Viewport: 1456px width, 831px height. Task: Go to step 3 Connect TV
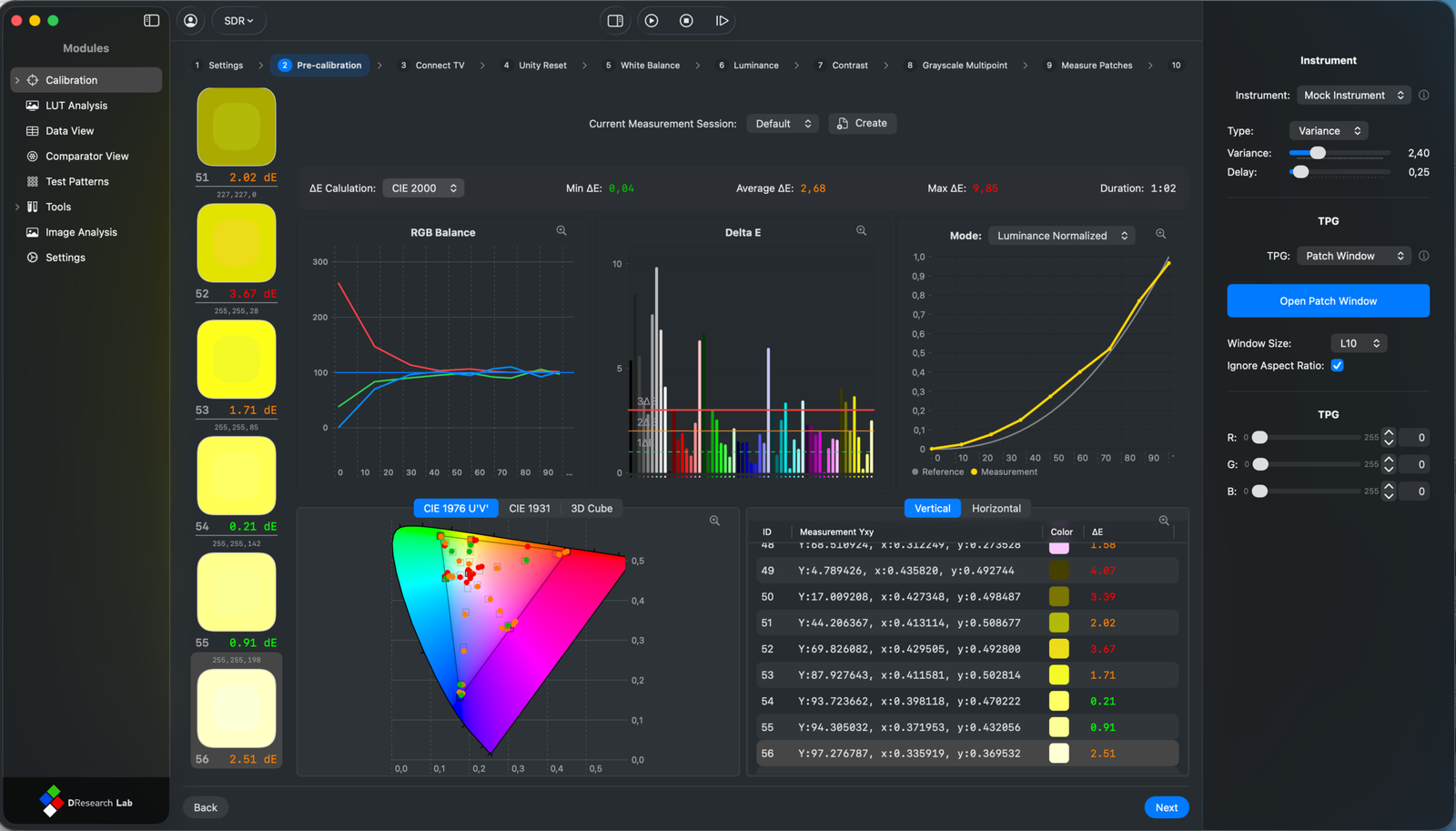point(433,66)
